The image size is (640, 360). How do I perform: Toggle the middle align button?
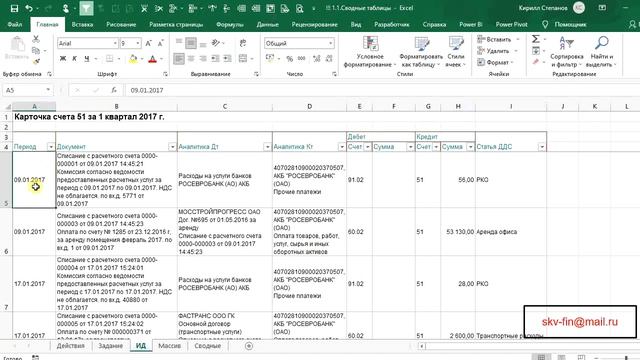click(x=191, y=42)
